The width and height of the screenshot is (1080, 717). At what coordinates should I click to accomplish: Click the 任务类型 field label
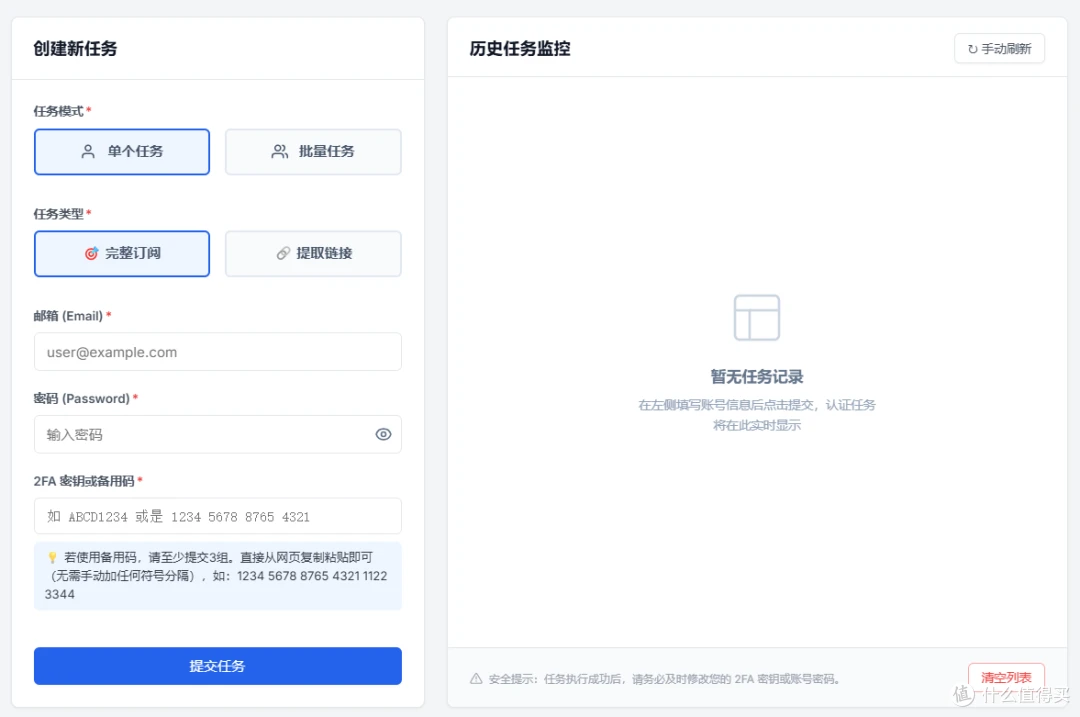[x=59, y=214]
